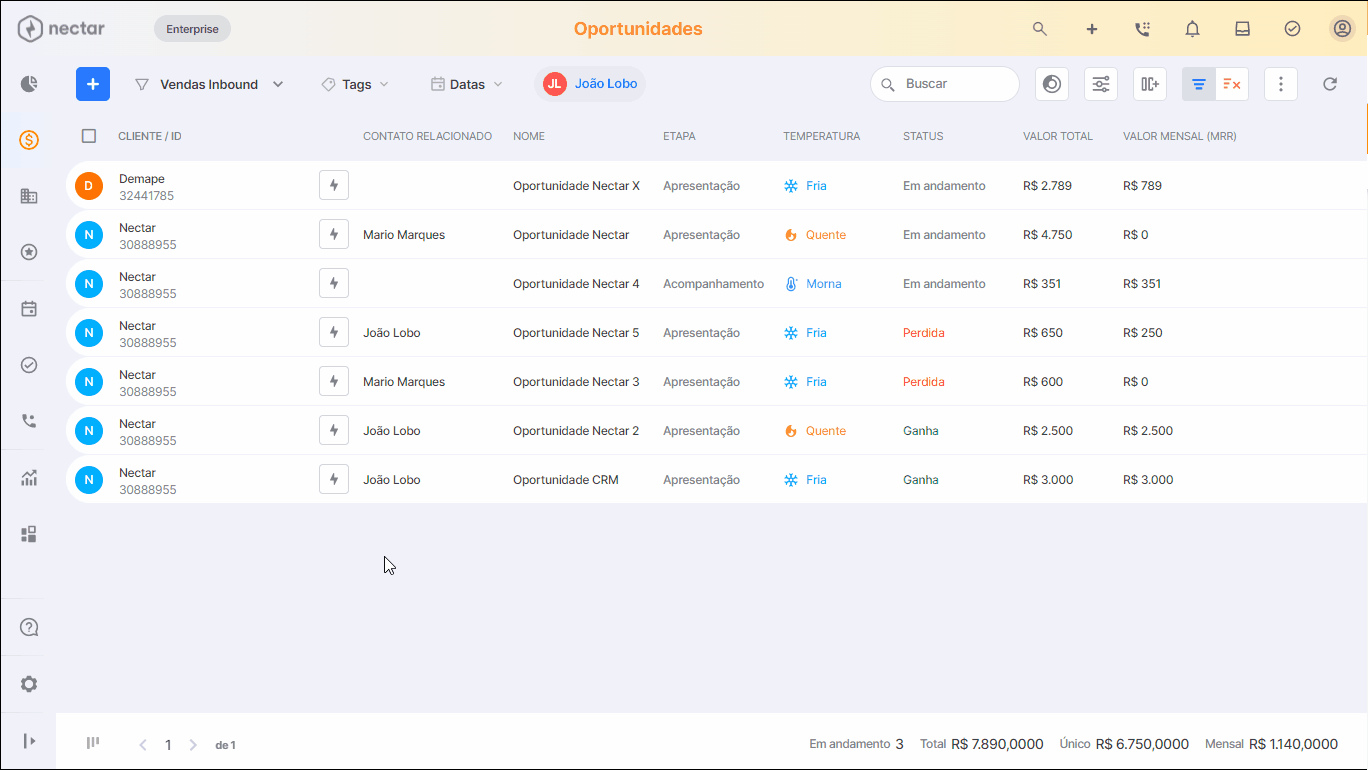
Task: Sort by VALOR MENSAL (MRR) header
Action: click(1180, 136)
